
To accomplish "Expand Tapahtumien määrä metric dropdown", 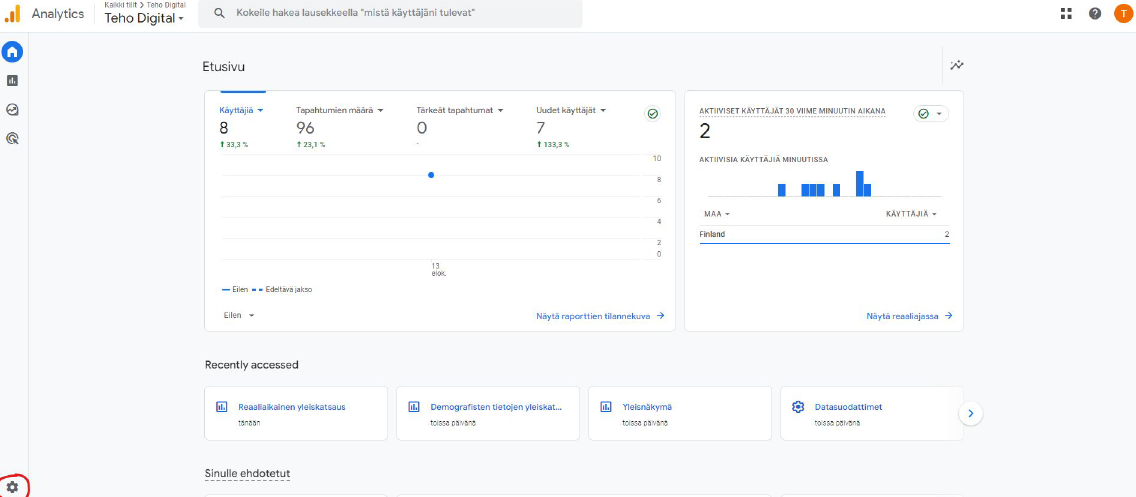I will [381, 111].
